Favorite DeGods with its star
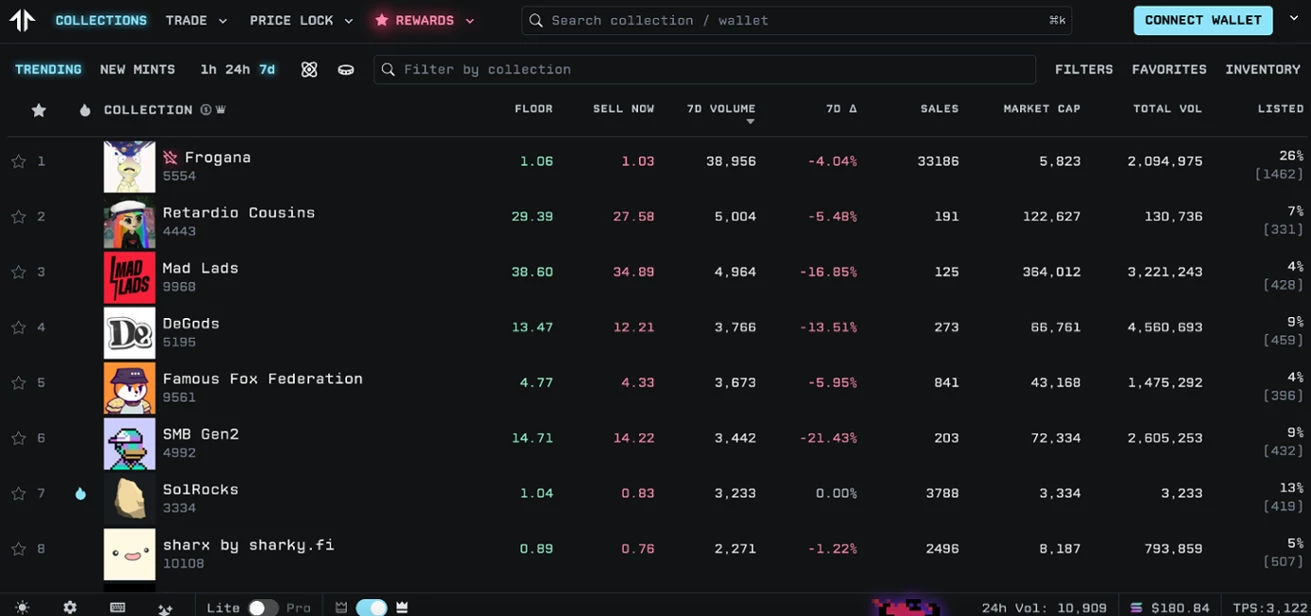The width and height of the screenshot is (1311, 616). coord(18,327)
